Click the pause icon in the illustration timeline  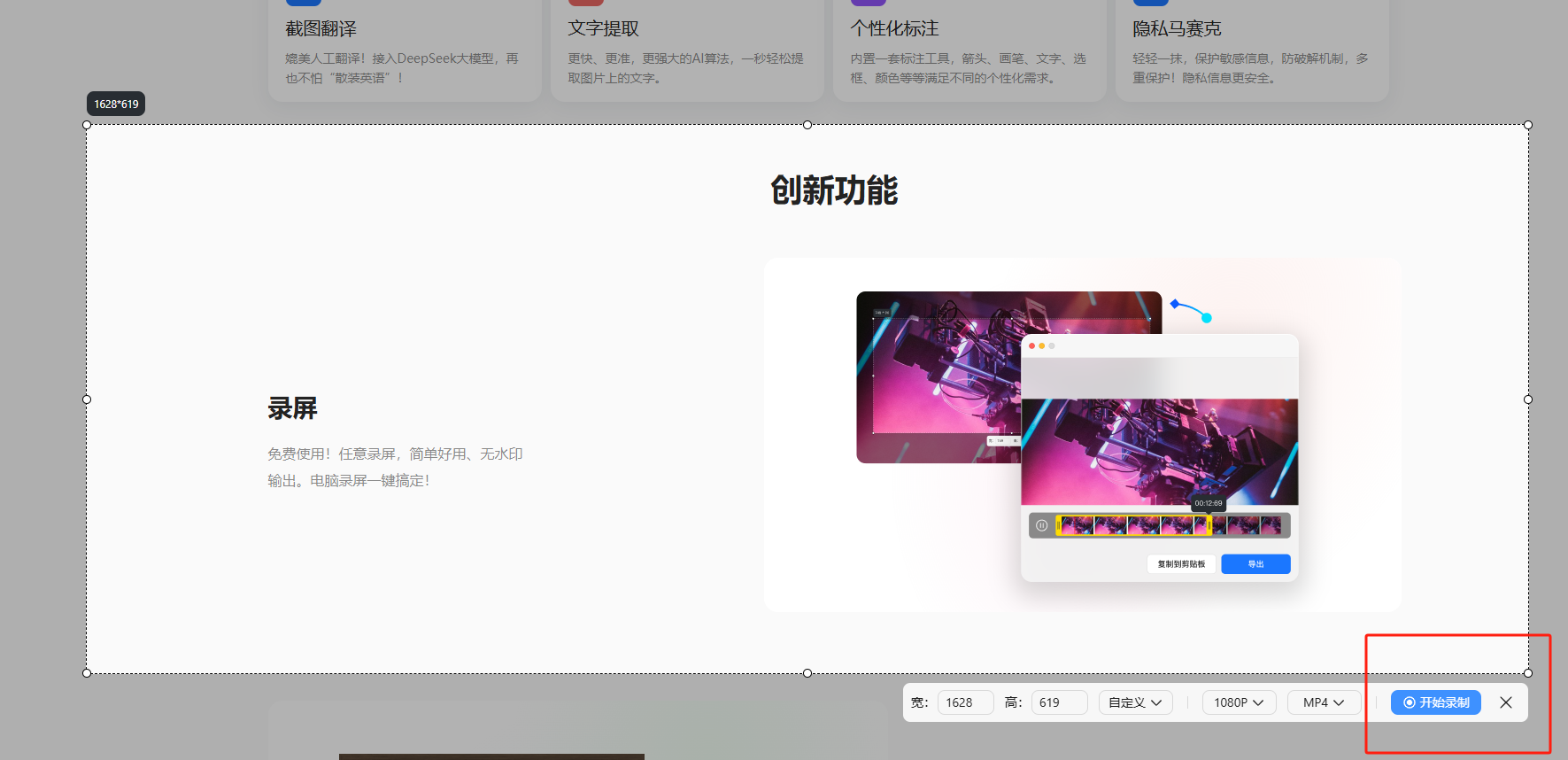[1042, 525]
